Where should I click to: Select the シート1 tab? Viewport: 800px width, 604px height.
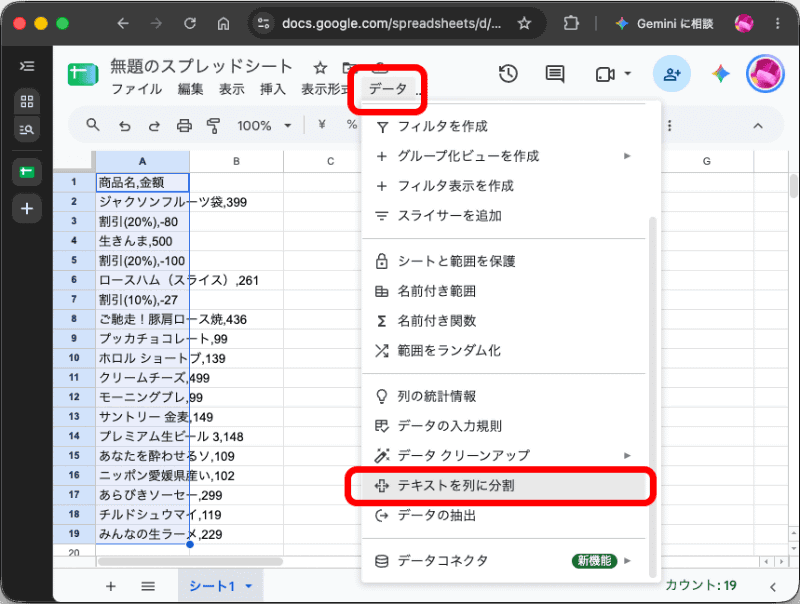point(212,586)
